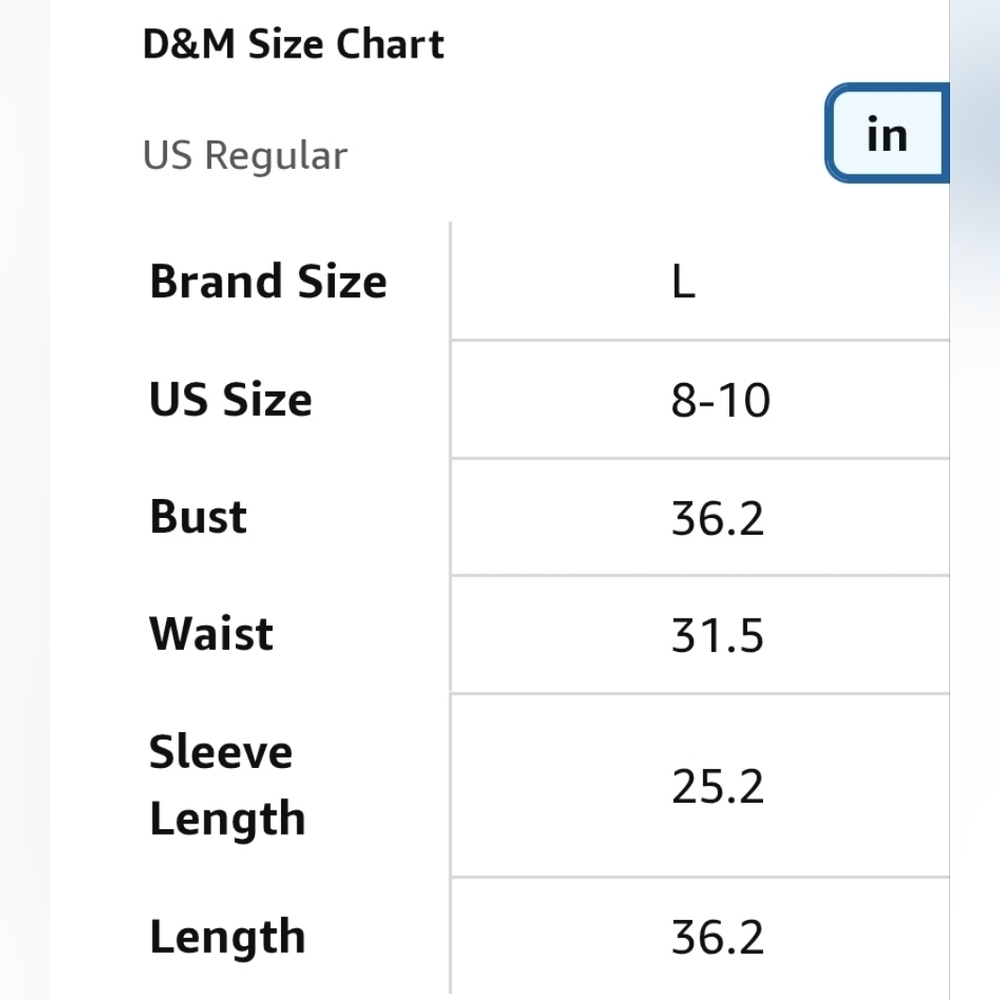Select the 8-10 US size value

720,401
